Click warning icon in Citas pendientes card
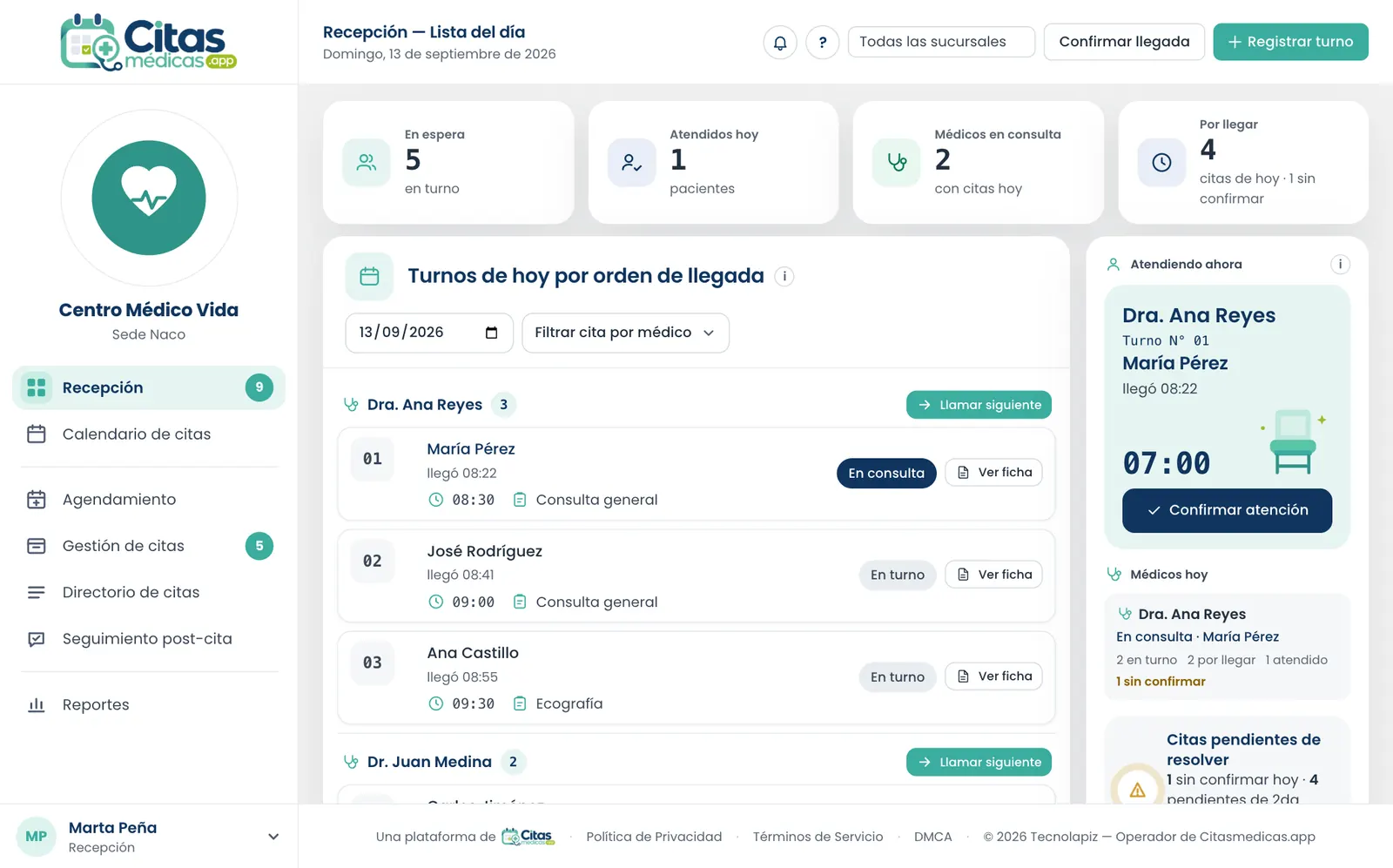Image resolution: width=1393 pixels, height=868 pixels. [1137, 790]
